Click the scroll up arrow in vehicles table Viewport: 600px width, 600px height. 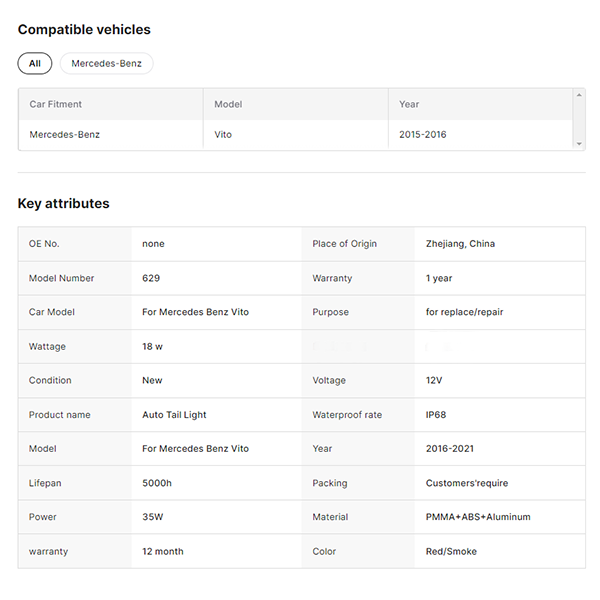coord(578,95)
